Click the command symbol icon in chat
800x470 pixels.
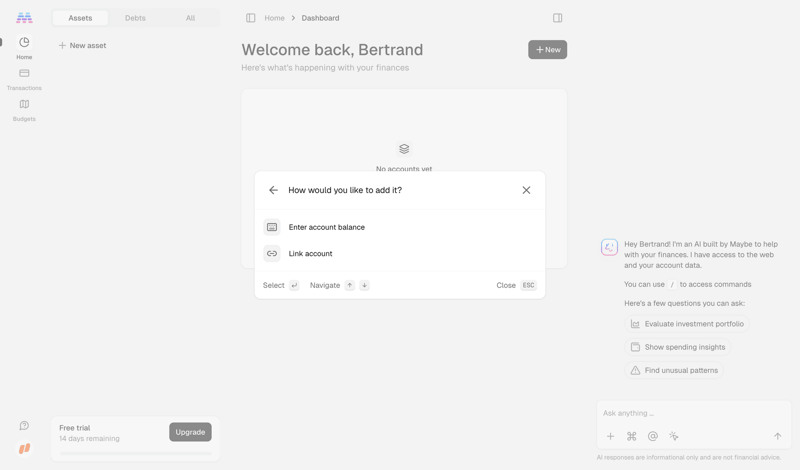click(x=632, y=436)
